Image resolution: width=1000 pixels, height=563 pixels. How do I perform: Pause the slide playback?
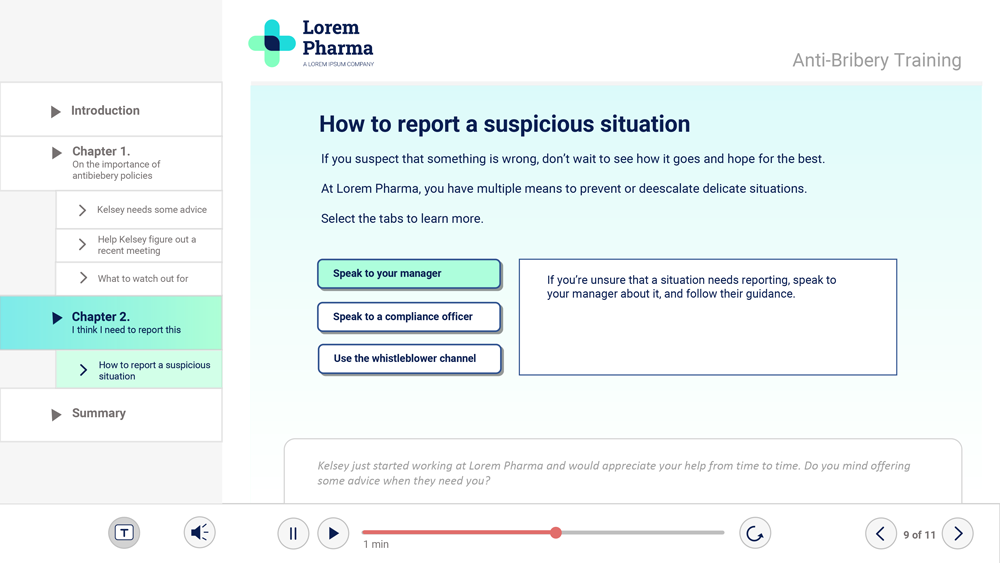click(x=293, y=534)
